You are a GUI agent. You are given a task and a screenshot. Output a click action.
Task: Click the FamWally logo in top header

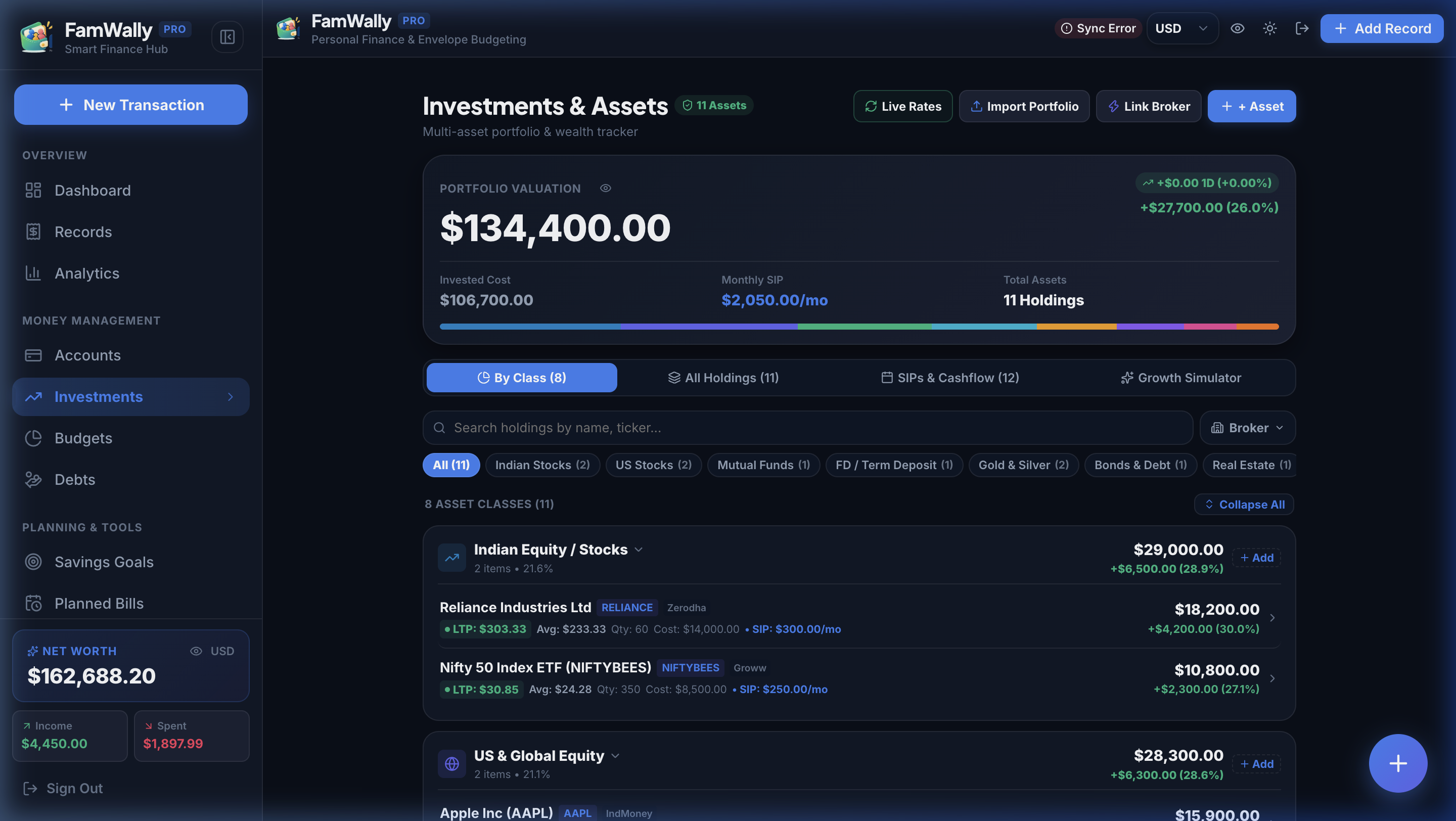(x=288, y=28)
